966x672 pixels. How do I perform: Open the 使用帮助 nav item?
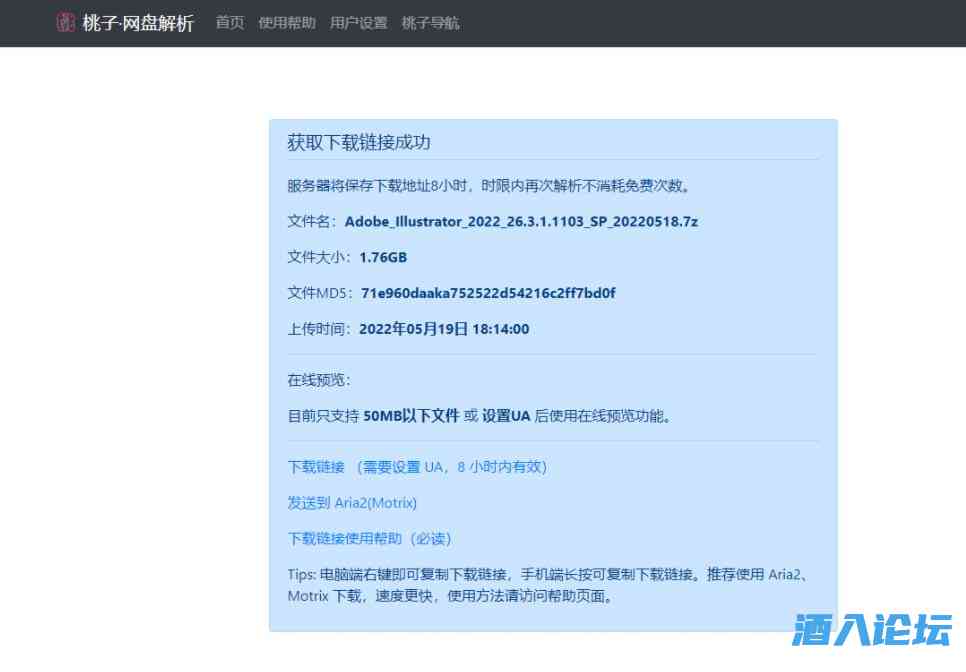point(287,23)
